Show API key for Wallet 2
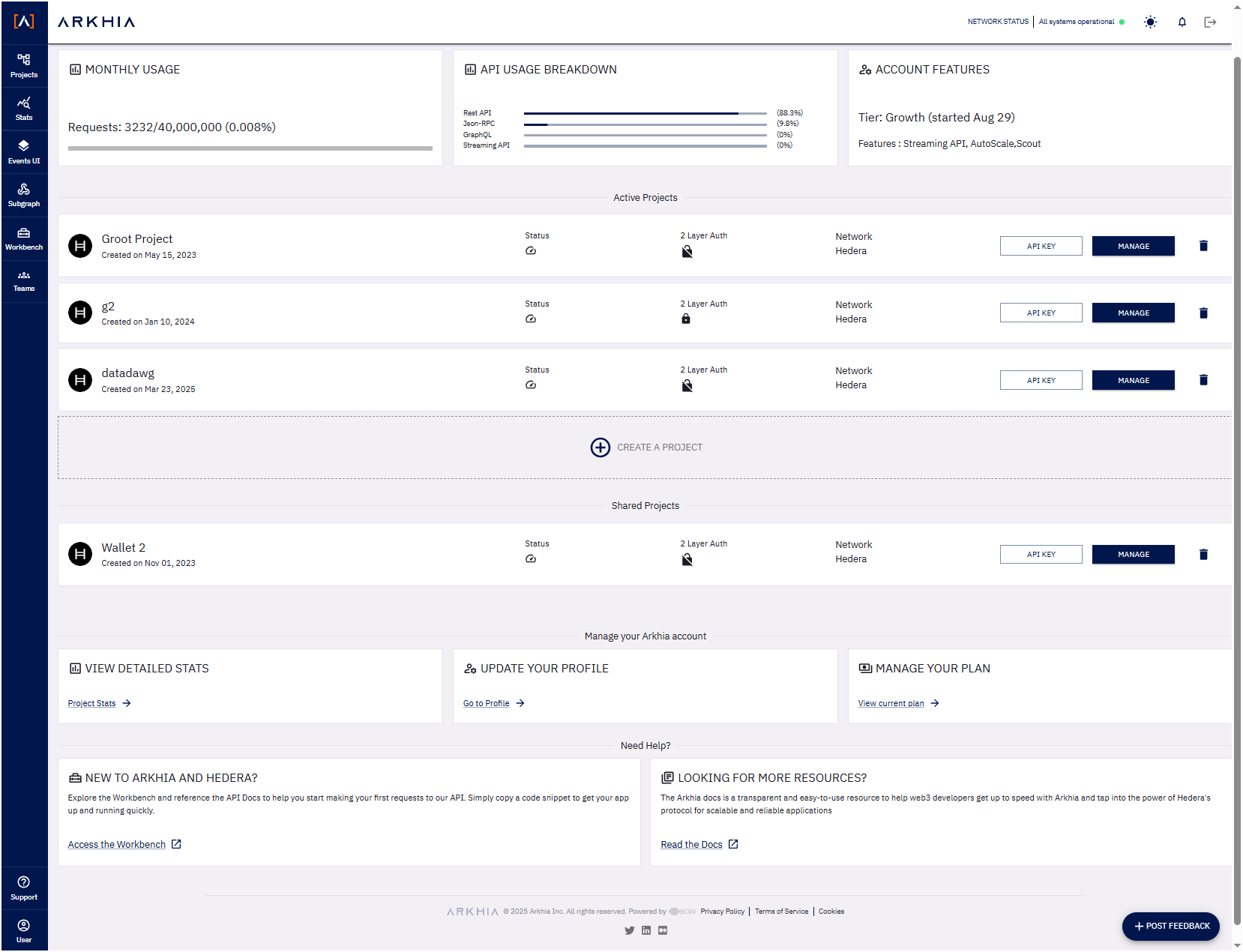 pos(1041,554)
